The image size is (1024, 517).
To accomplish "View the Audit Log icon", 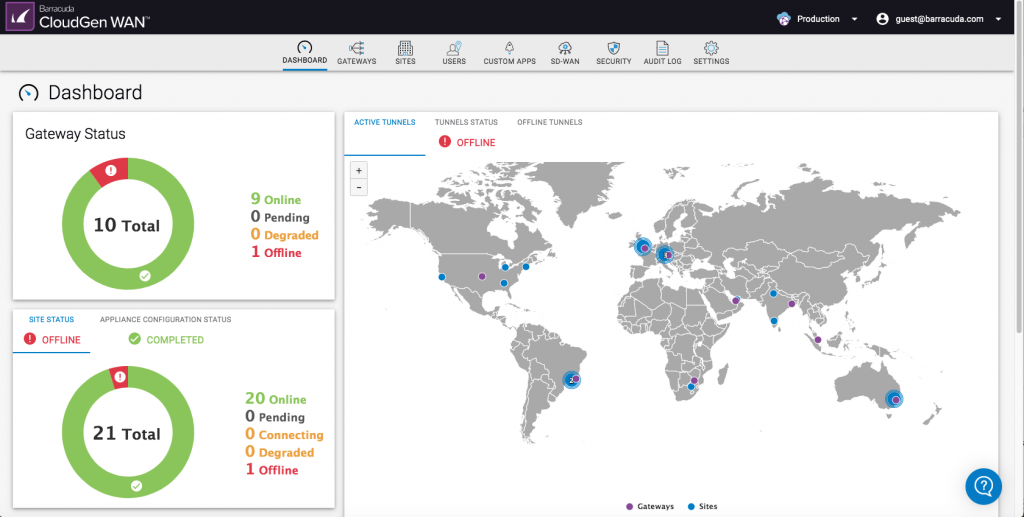I will tap(662, 48).
